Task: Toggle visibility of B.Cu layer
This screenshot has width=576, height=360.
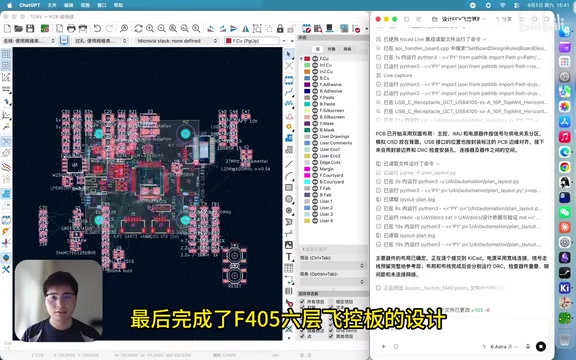Action: 315,78
